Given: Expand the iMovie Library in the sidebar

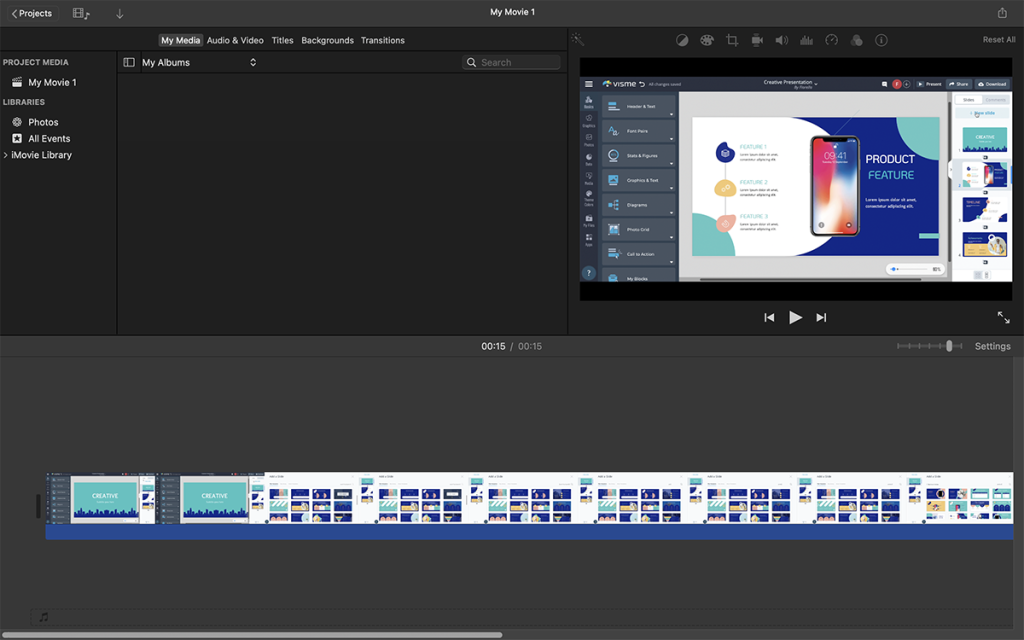Looking at the screenshot, I should click(6, 155).
